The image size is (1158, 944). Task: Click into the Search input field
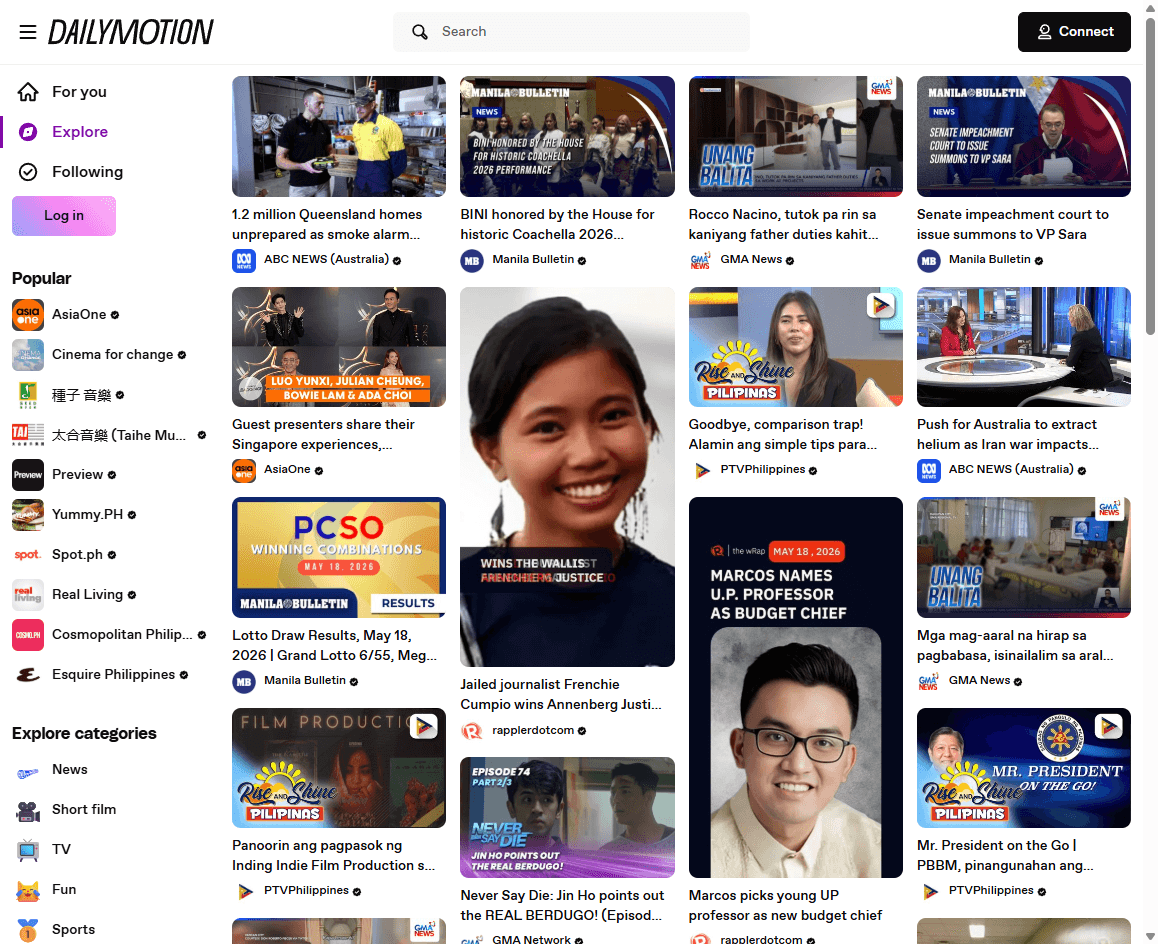[571, 32]
